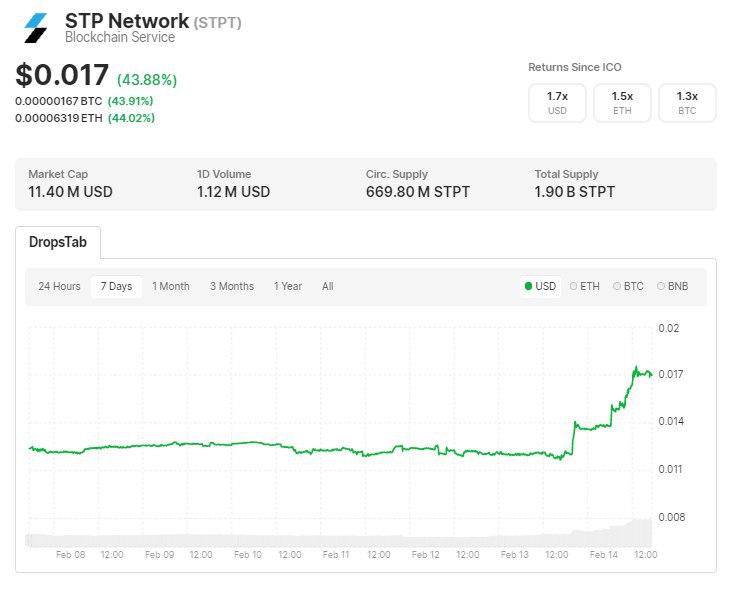733x592 pixels.
Task: Click the 1D Volume 1.12 M USD value
Action: pyautogui.click(x=233, y=192)
